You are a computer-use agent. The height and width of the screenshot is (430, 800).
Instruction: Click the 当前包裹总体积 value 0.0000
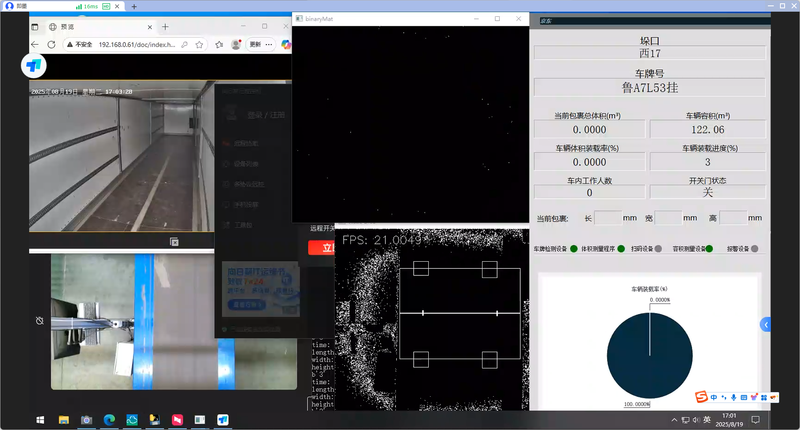tap(589, 130)
